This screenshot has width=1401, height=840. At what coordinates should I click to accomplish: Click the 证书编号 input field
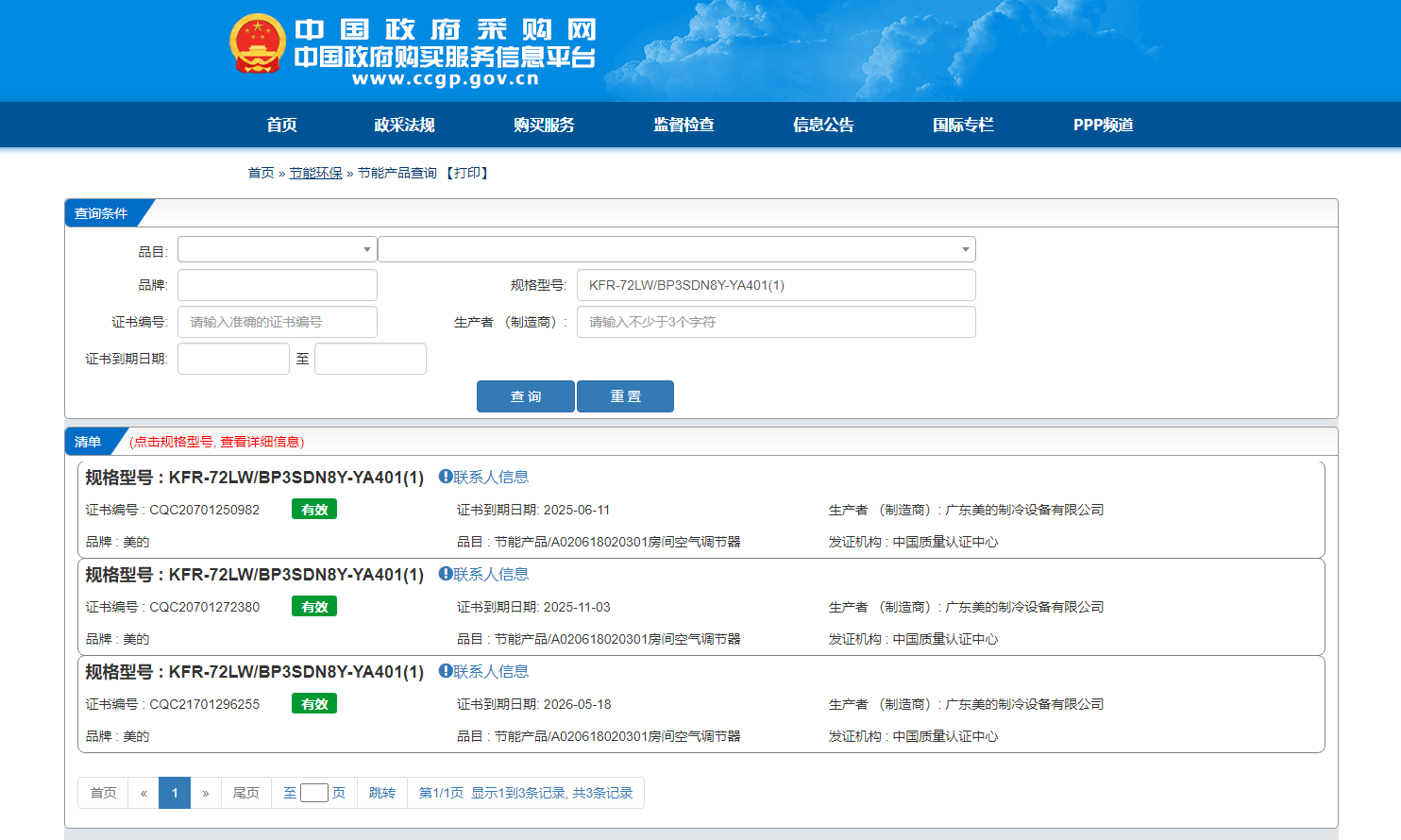[278, 322]
